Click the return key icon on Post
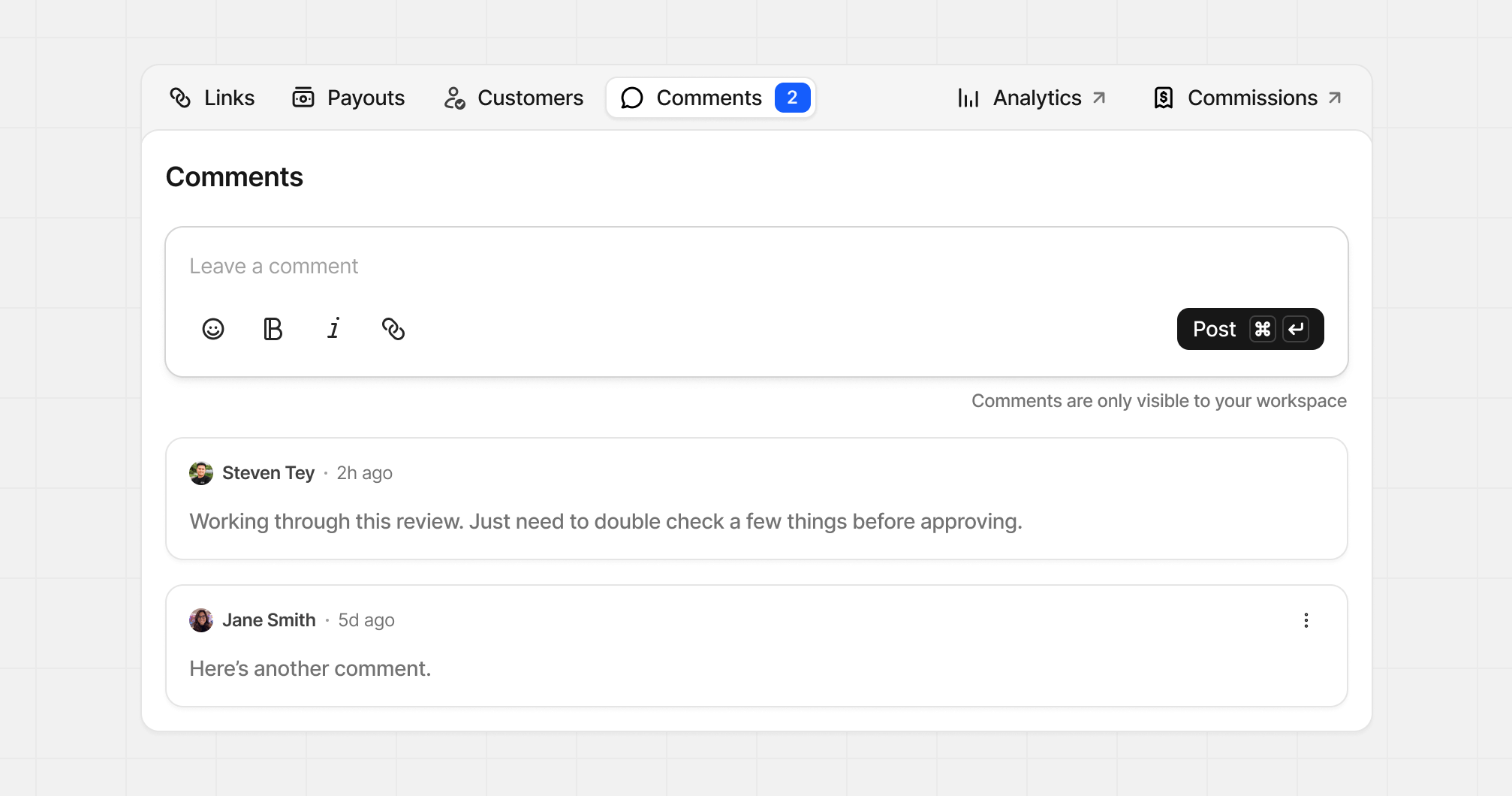The height and width of the screenshot is (796, 1512). pos(1296,329)
